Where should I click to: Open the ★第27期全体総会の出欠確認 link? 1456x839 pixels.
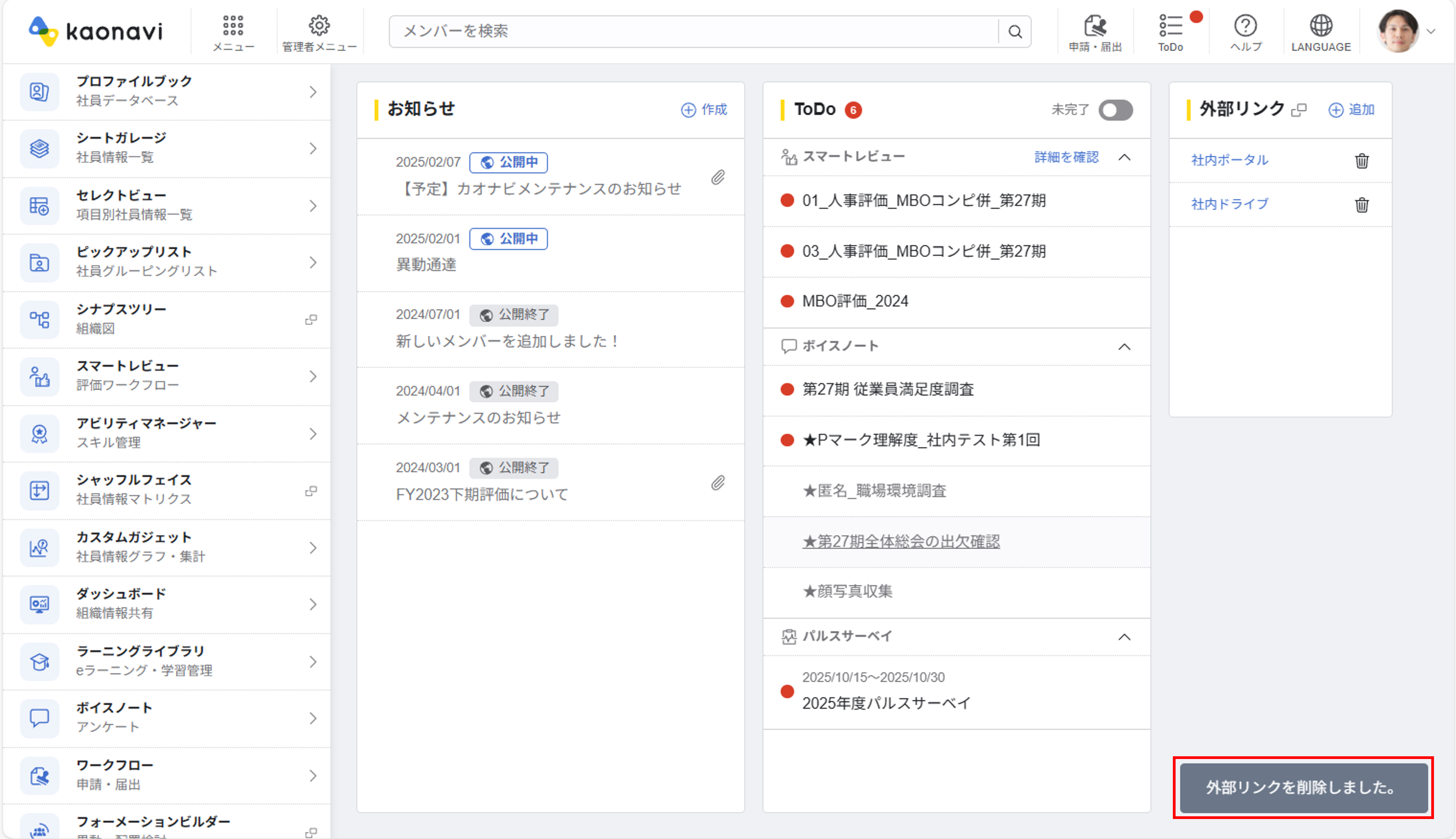900,542
